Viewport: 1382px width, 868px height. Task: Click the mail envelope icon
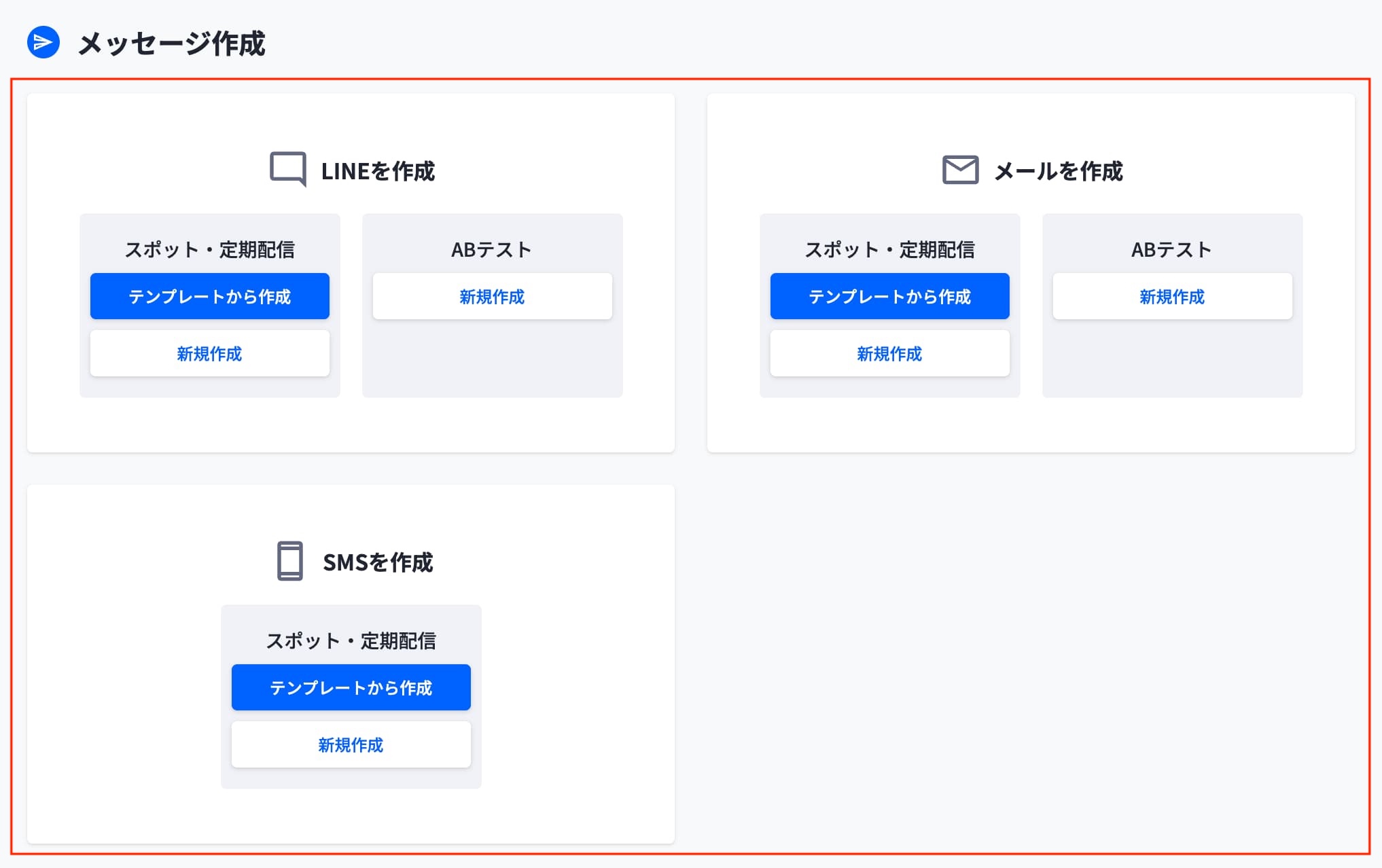960,170
